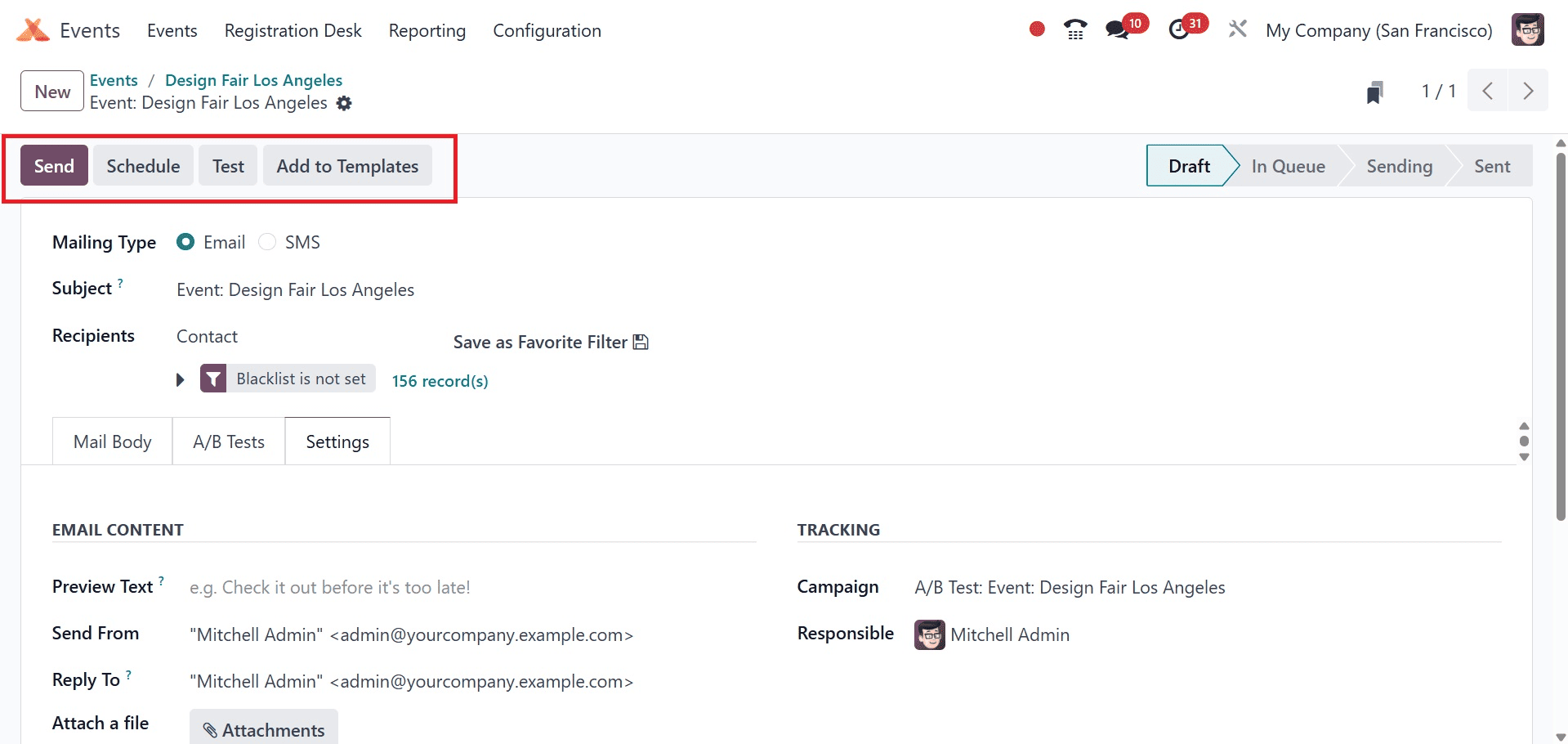Go to the next record arrow
Viewport: 1568px width, 744px height.
[x=1527, y=91]
